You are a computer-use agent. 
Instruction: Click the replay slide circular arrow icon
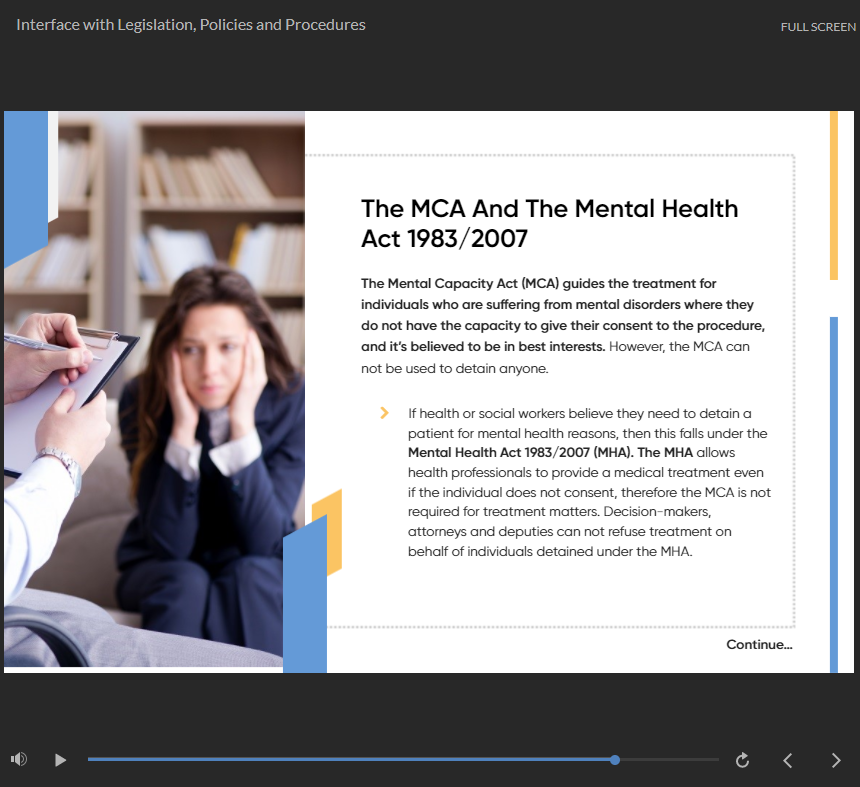coord(742,760)
